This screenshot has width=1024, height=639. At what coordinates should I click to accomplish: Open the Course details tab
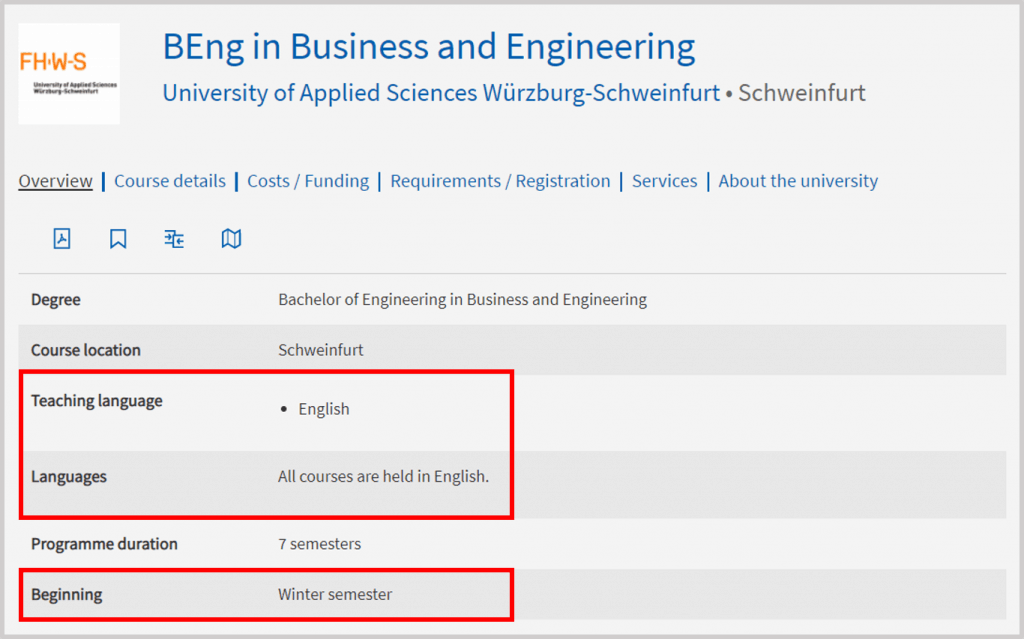170,181
